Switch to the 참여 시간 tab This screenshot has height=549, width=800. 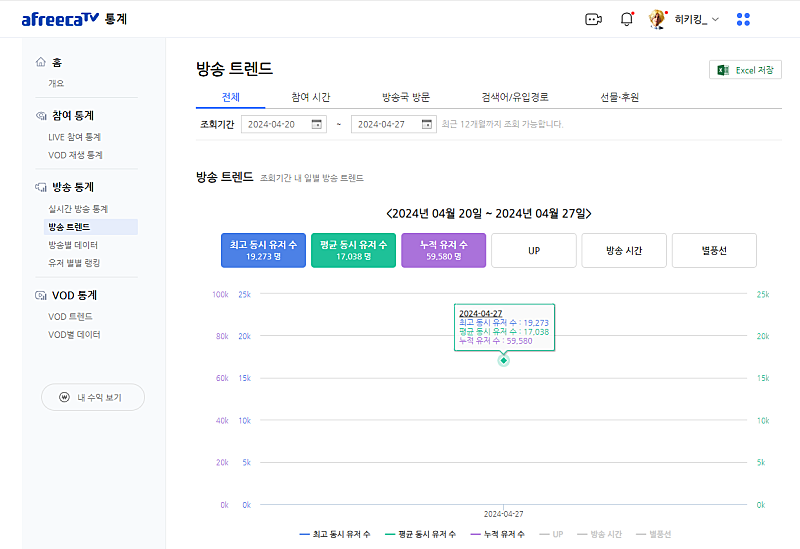point(310,97)
